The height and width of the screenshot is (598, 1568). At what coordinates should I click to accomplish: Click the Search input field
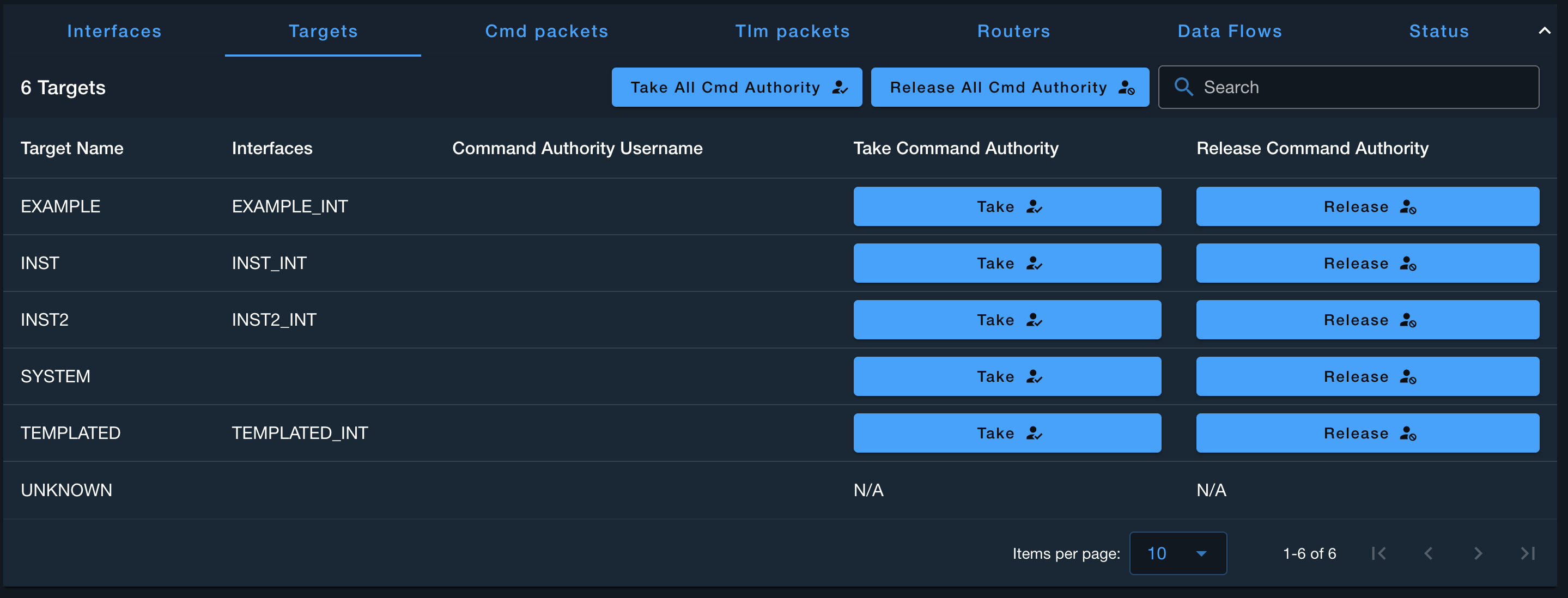point(1364,87)
